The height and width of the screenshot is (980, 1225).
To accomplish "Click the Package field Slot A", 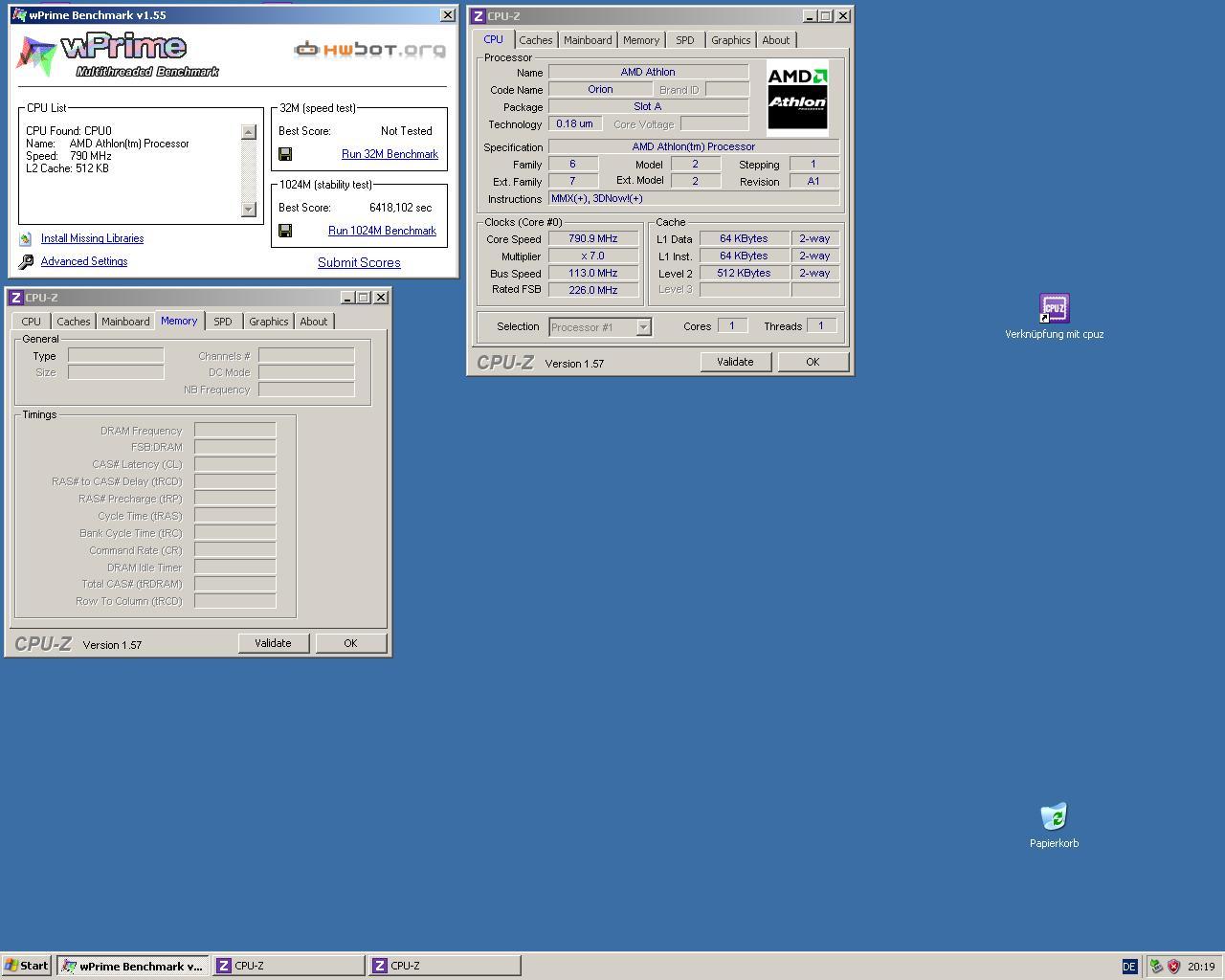I will [648, 107].
